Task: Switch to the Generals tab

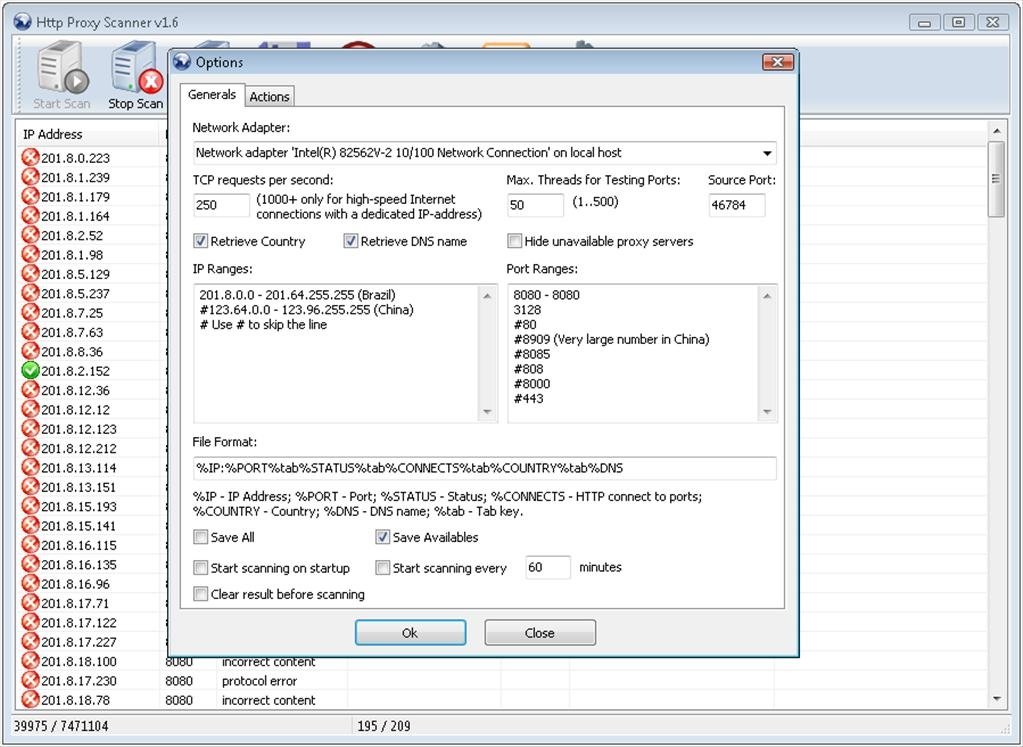Action: 212,95
